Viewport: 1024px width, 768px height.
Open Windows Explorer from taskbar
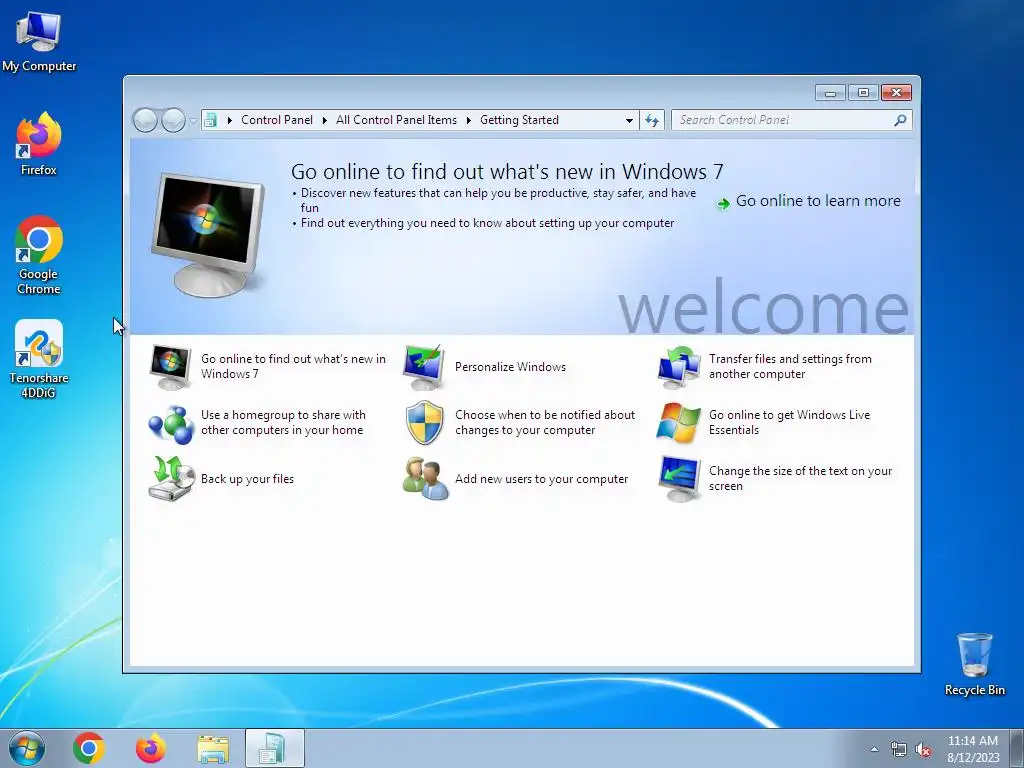pos(213,749)
